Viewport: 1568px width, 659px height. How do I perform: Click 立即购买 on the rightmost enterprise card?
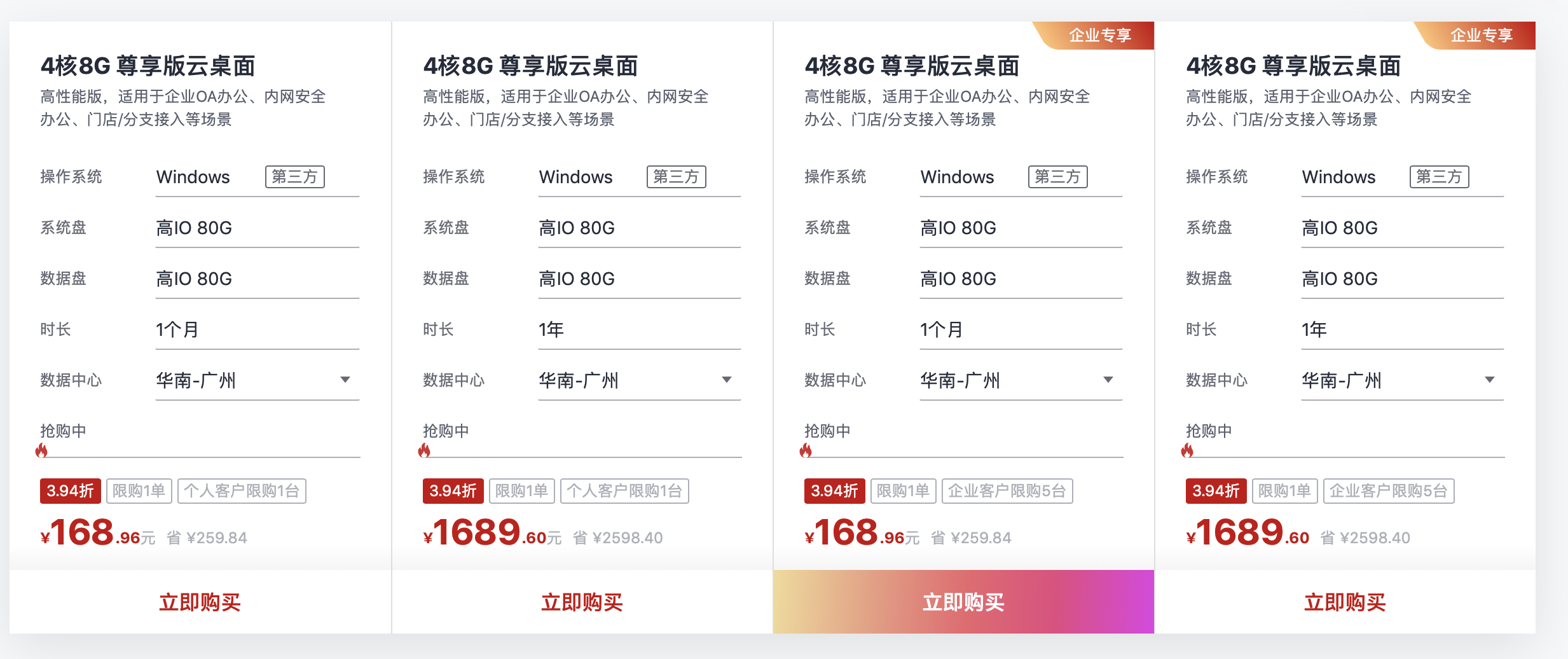coord(1345,602)
